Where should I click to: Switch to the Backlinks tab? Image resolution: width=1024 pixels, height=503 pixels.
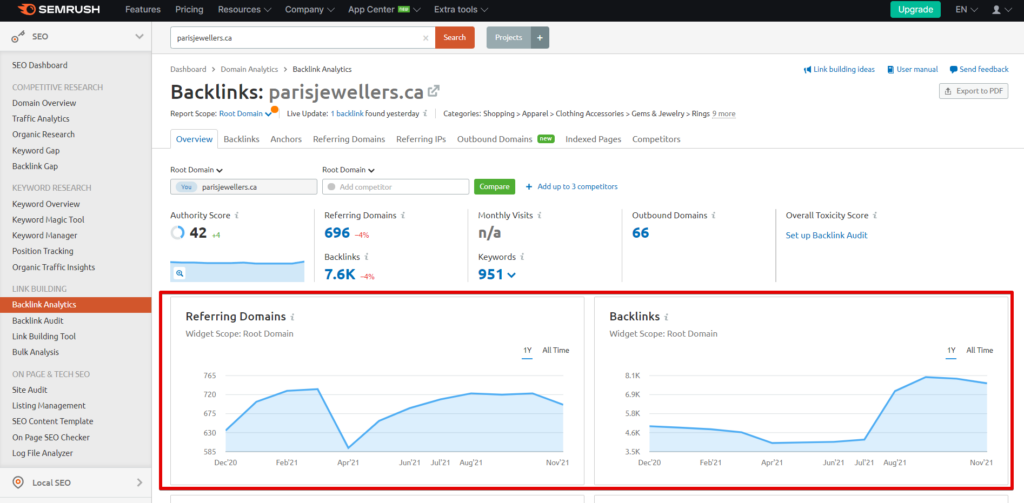point(241,139)
